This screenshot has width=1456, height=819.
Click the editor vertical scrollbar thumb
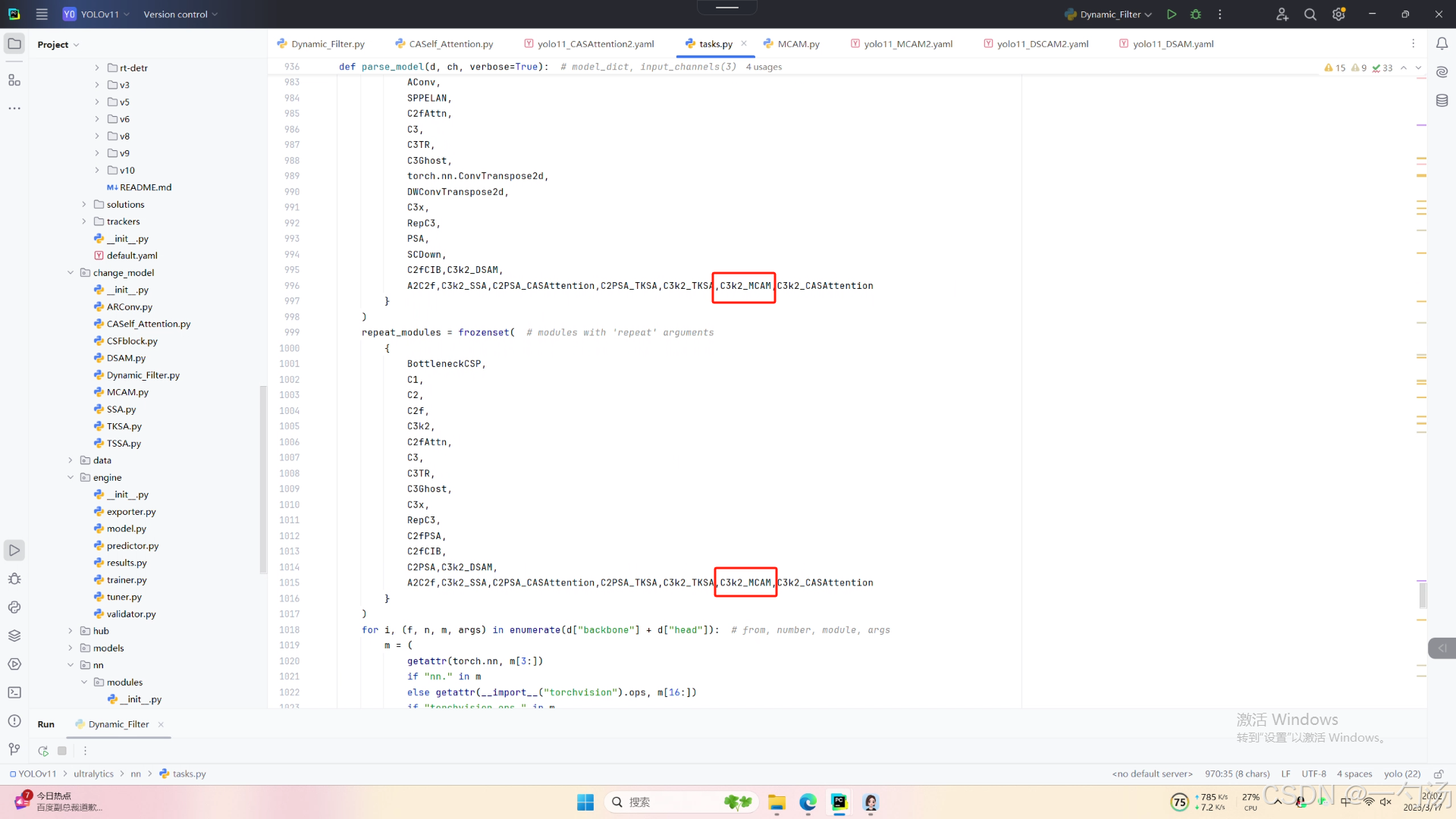tap(1423, 595)
